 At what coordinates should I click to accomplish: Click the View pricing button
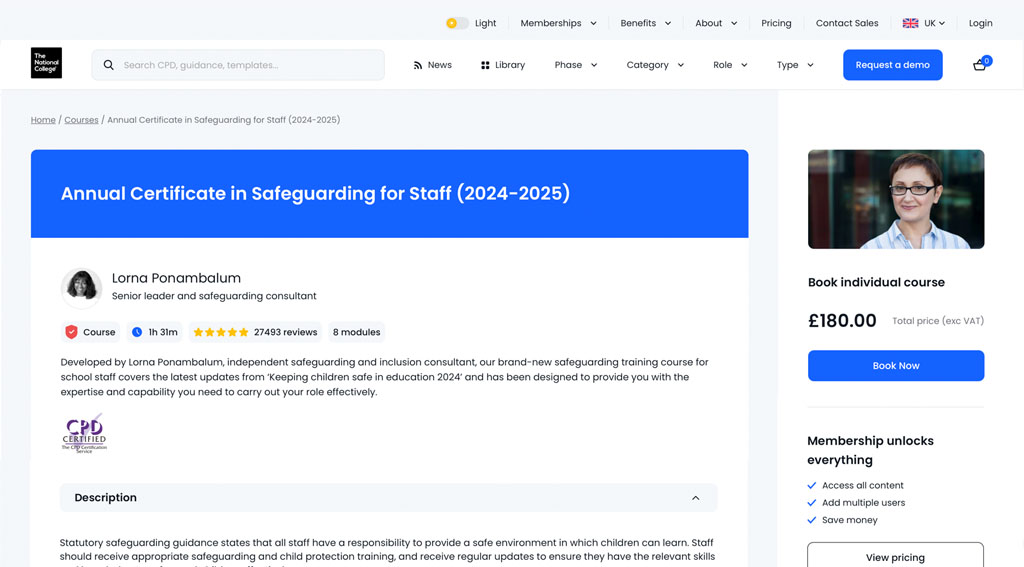click(895, 557)
